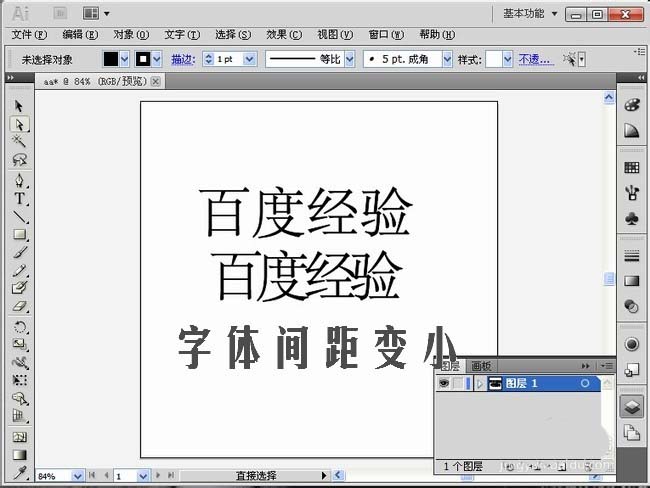Toggle the Layers panel dock icon

coord(632,407)
